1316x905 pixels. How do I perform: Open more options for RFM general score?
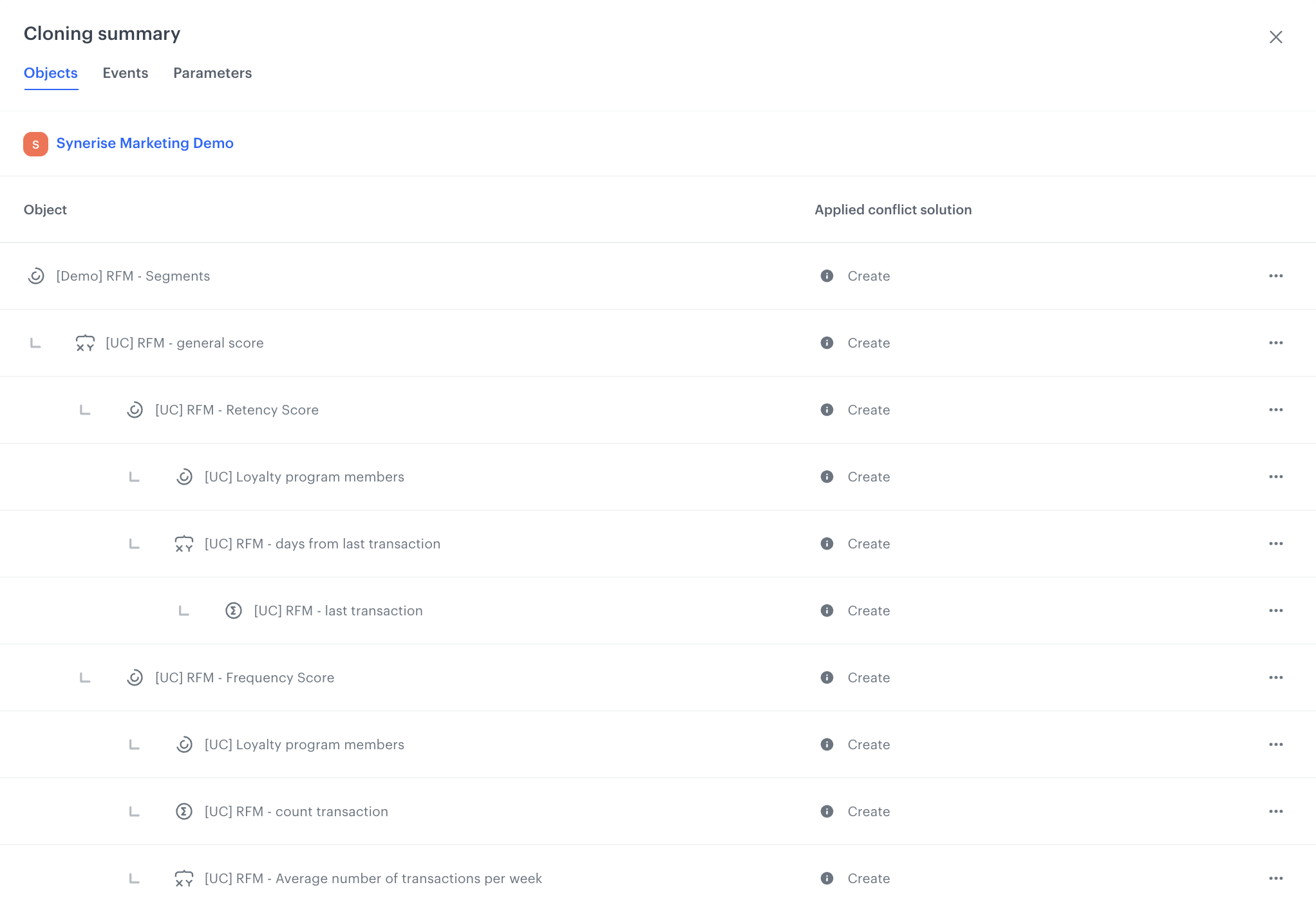[1275, 343]
